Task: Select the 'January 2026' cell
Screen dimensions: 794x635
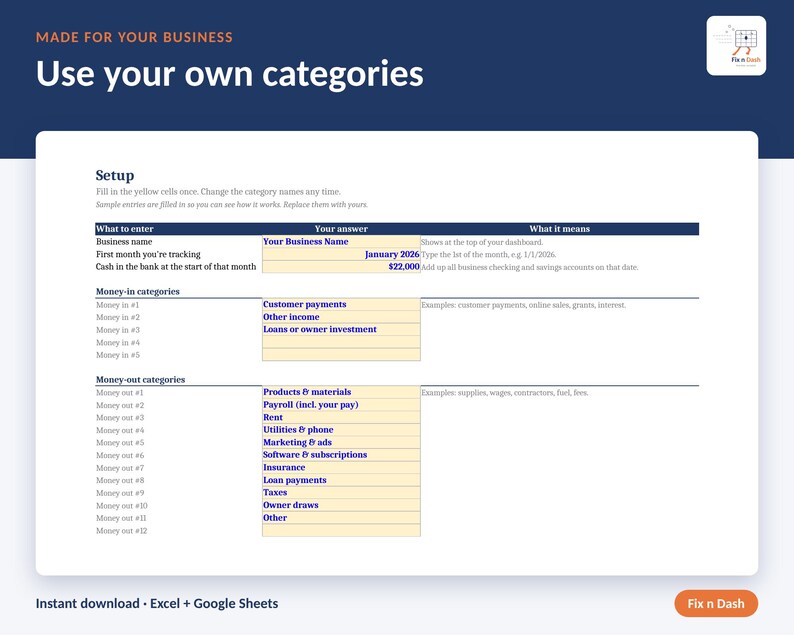Action: click(x=341, y=254)
